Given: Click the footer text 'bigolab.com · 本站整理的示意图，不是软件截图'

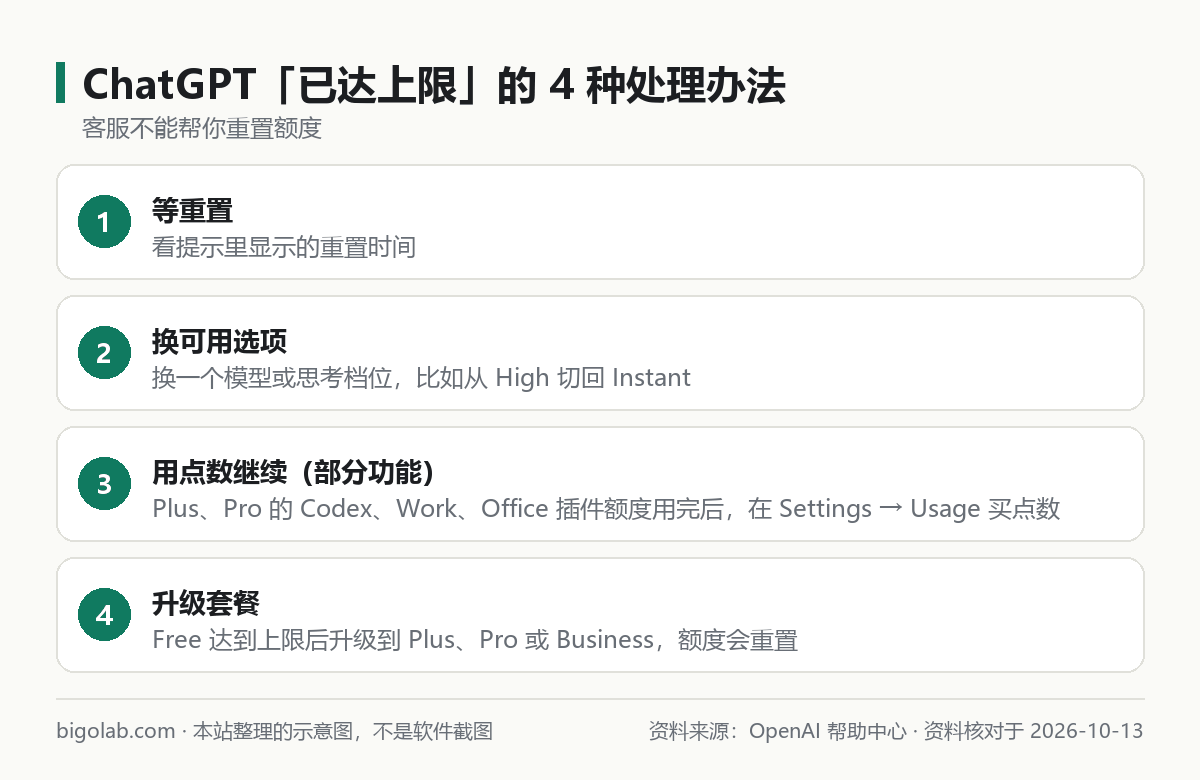Looking at the screenshot, I should pos(275,731).
